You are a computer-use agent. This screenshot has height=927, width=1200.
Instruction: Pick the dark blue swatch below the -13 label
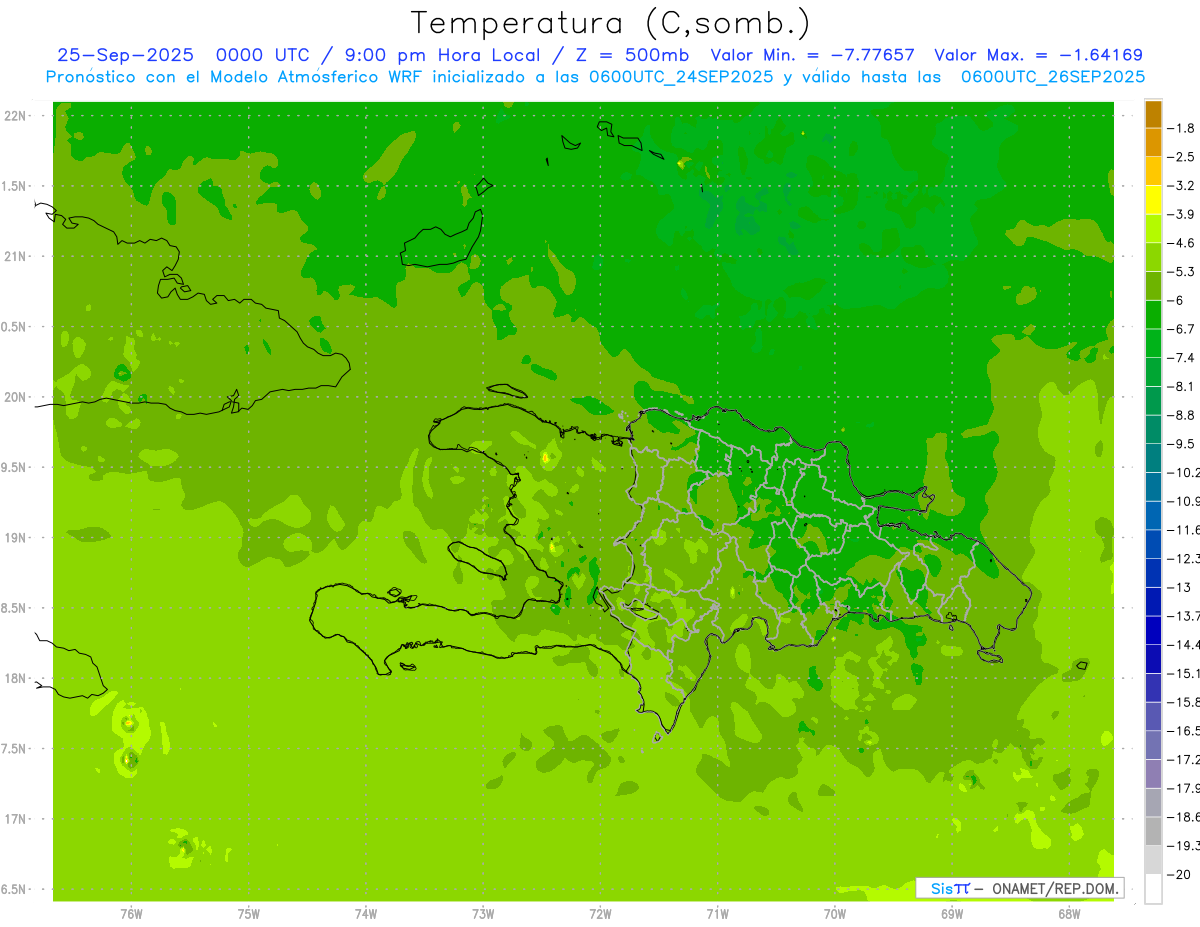[x=1153, y=601]
